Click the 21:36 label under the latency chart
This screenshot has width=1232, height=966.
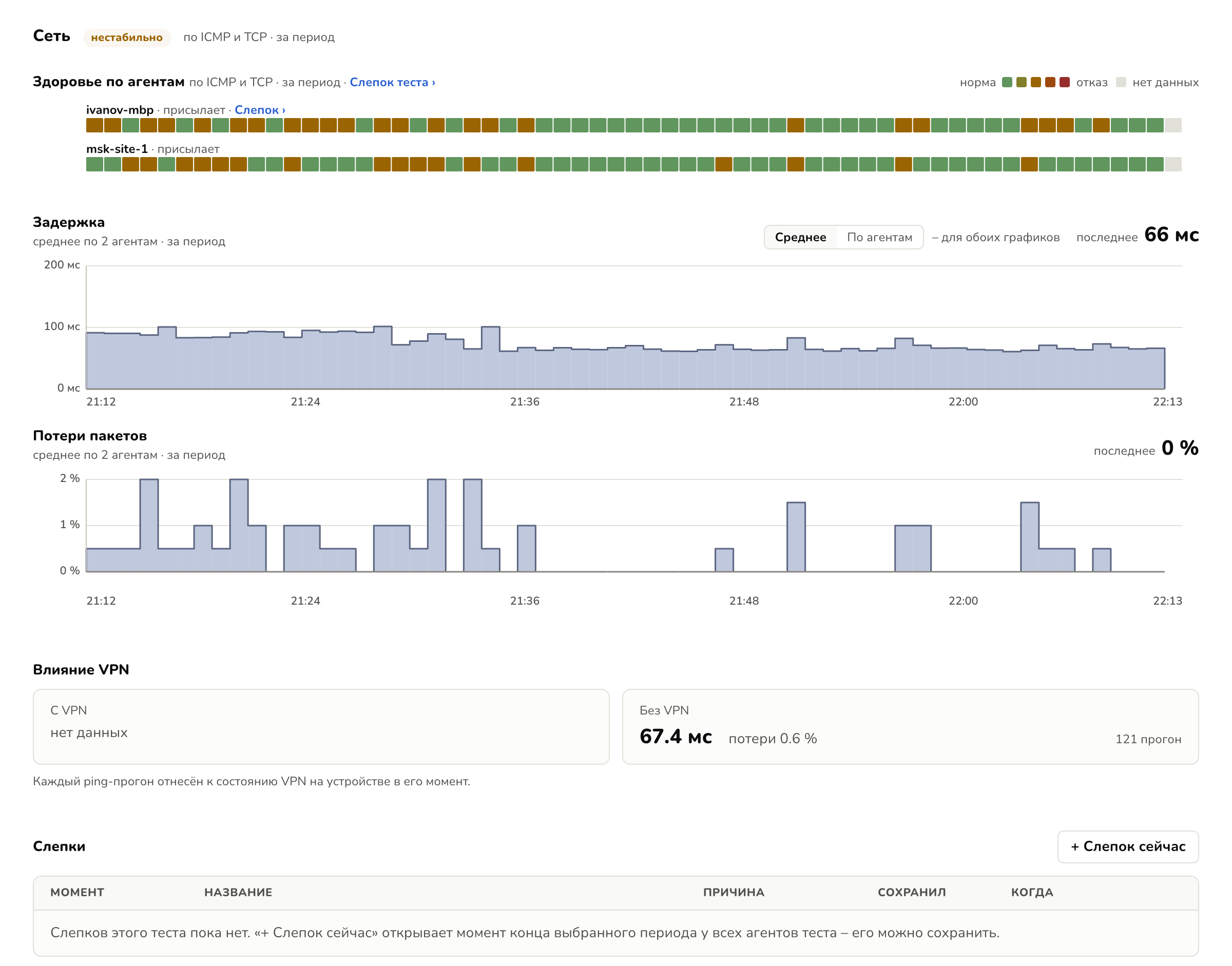point(525,402)
